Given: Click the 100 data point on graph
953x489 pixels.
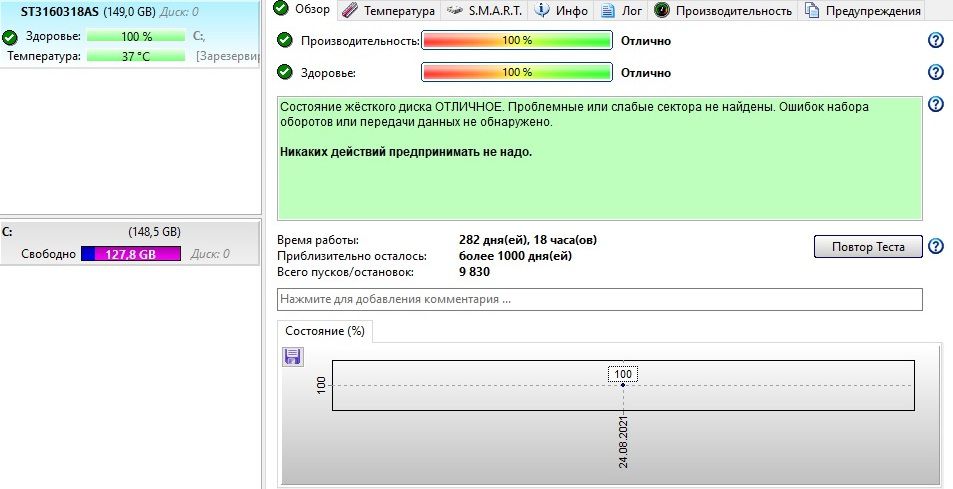Looking at the screenshot, I should tap(623, 385).
